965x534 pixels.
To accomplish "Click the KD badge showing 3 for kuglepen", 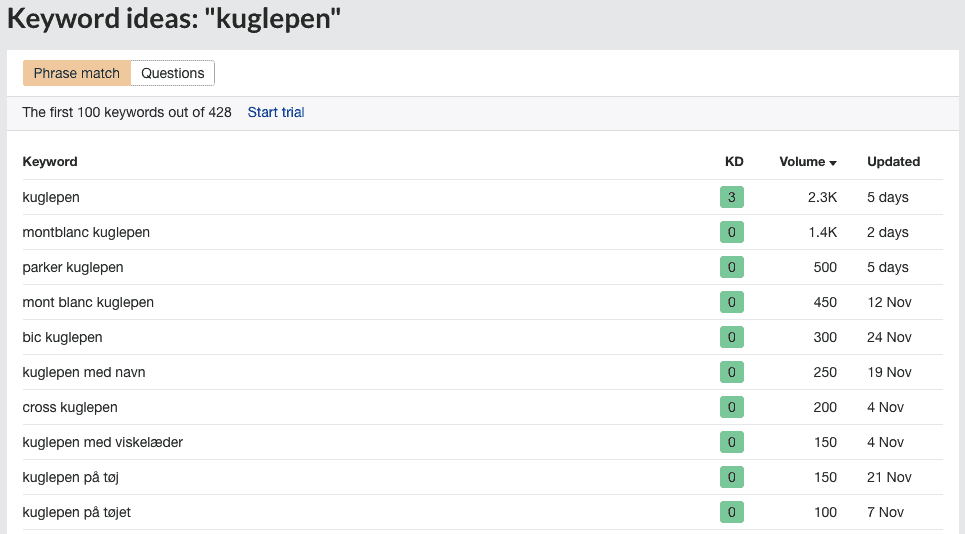I will pyautogui.click(x=732, y=197).
